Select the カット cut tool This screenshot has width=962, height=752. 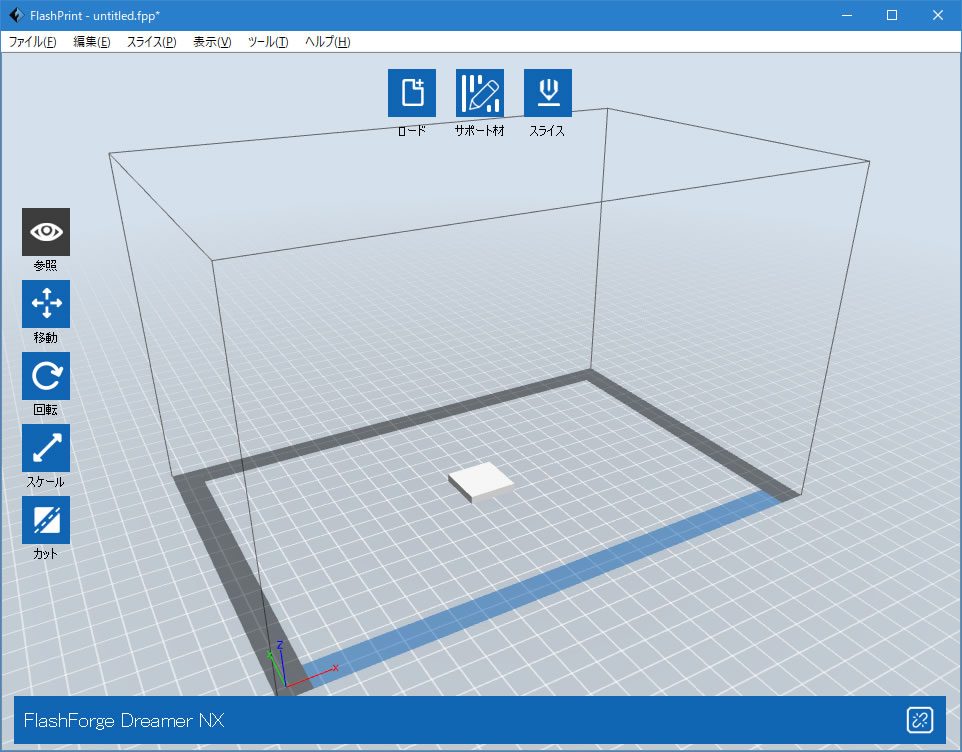[46, 520]
